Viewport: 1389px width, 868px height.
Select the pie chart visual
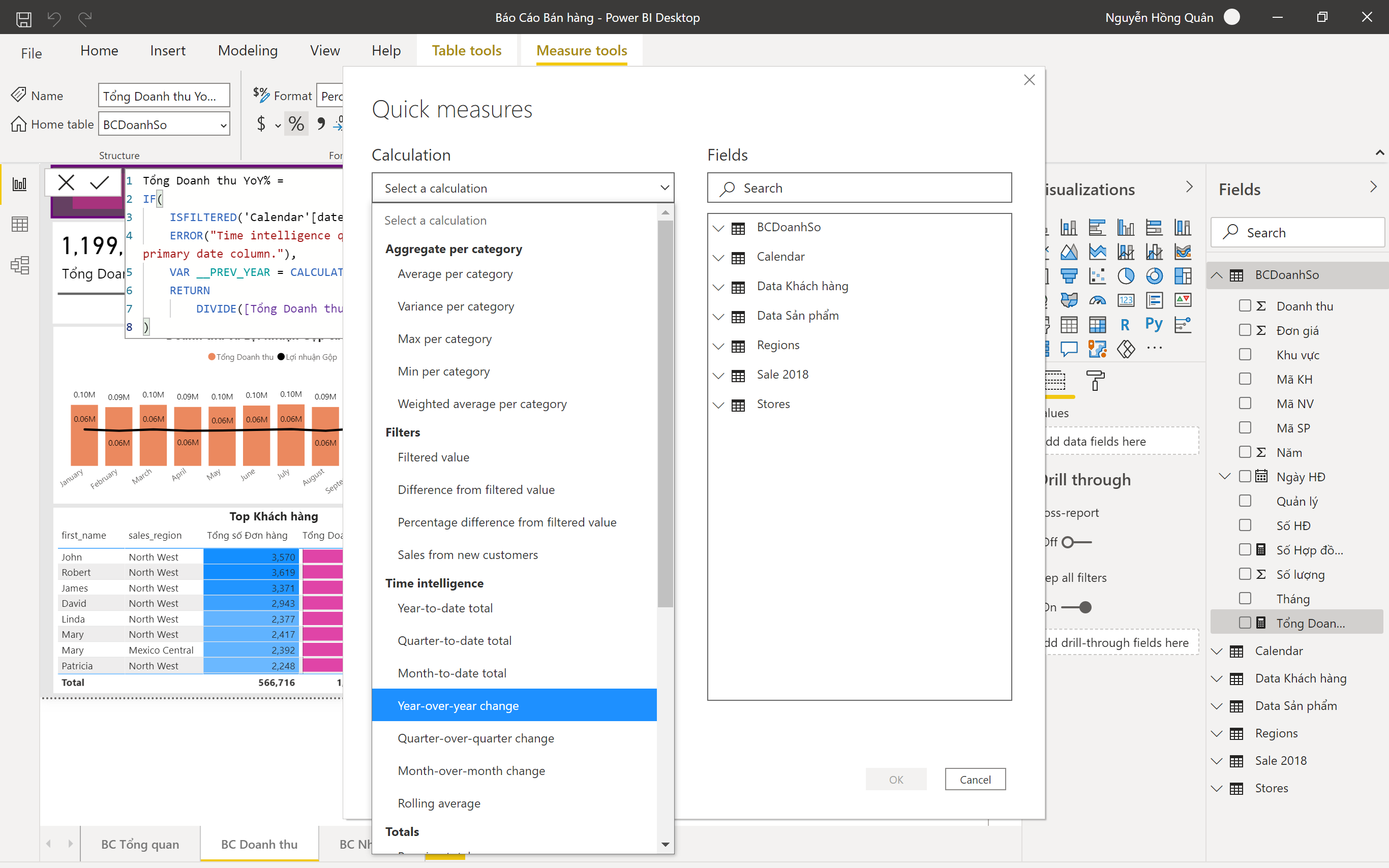[1126, 276]
